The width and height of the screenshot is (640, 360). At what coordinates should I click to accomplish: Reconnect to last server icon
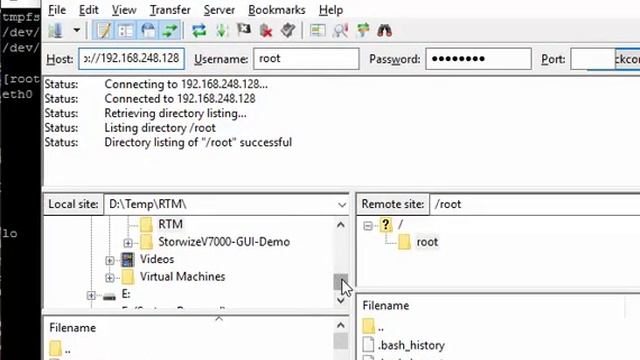288,31
